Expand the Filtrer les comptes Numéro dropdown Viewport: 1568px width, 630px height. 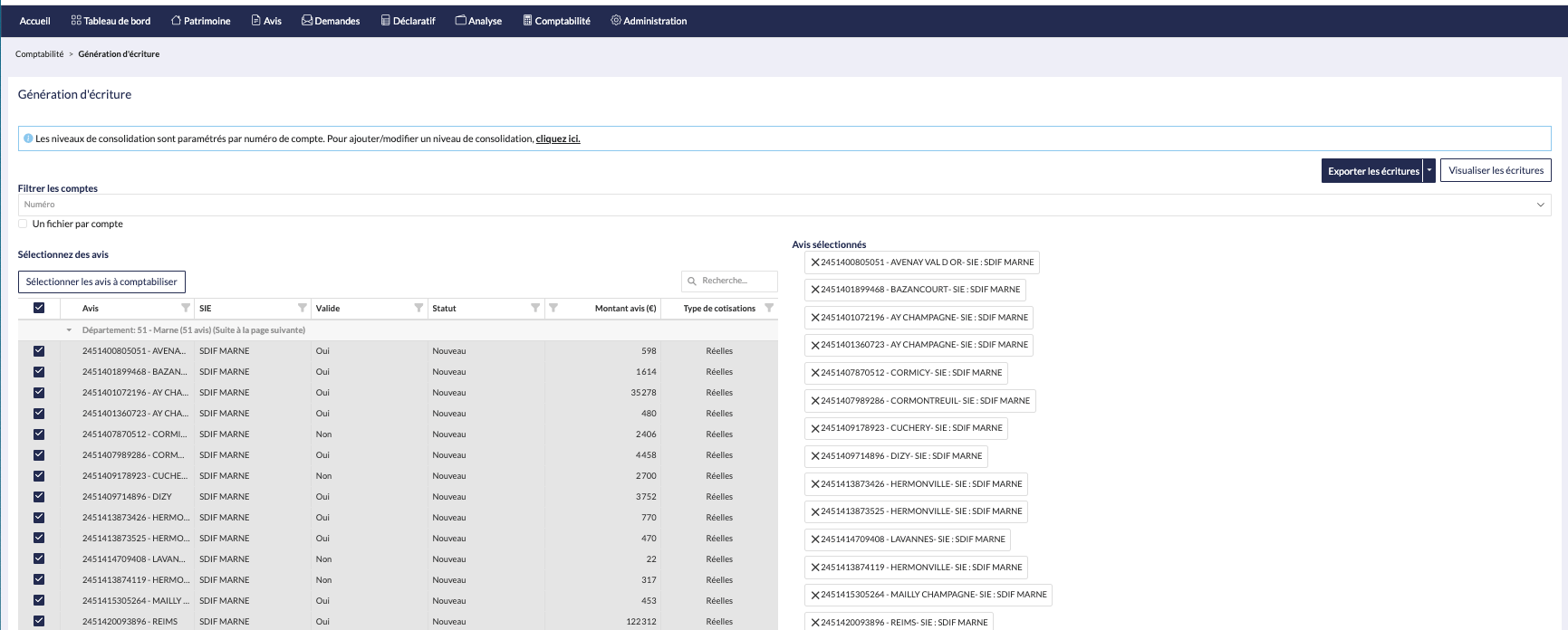click(1540, 205)
